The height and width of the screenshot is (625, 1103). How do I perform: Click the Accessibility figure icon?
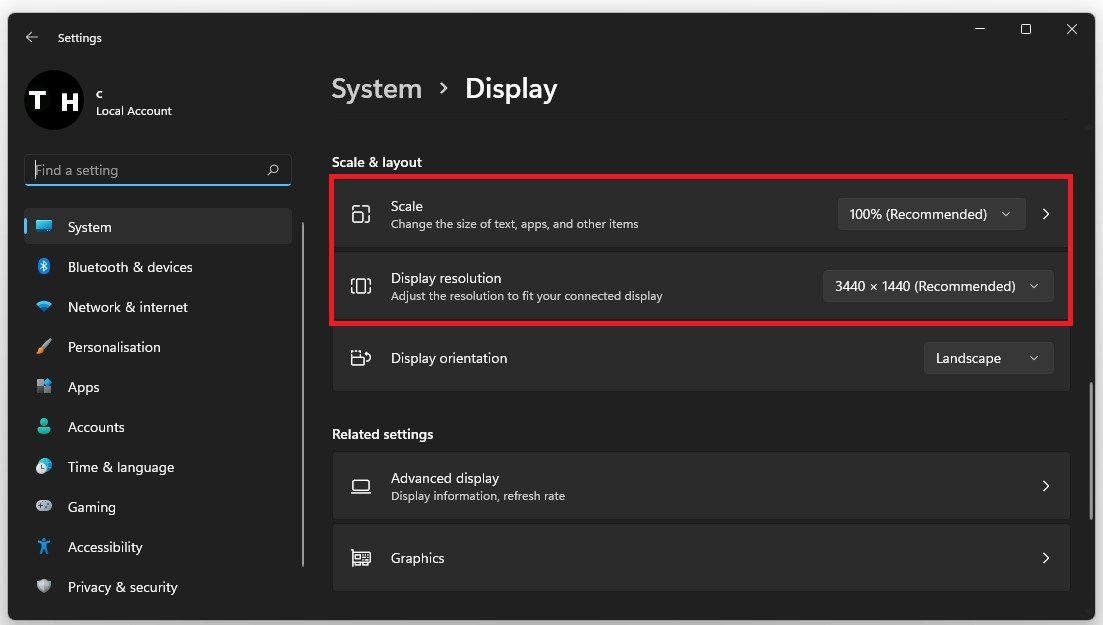44,547
